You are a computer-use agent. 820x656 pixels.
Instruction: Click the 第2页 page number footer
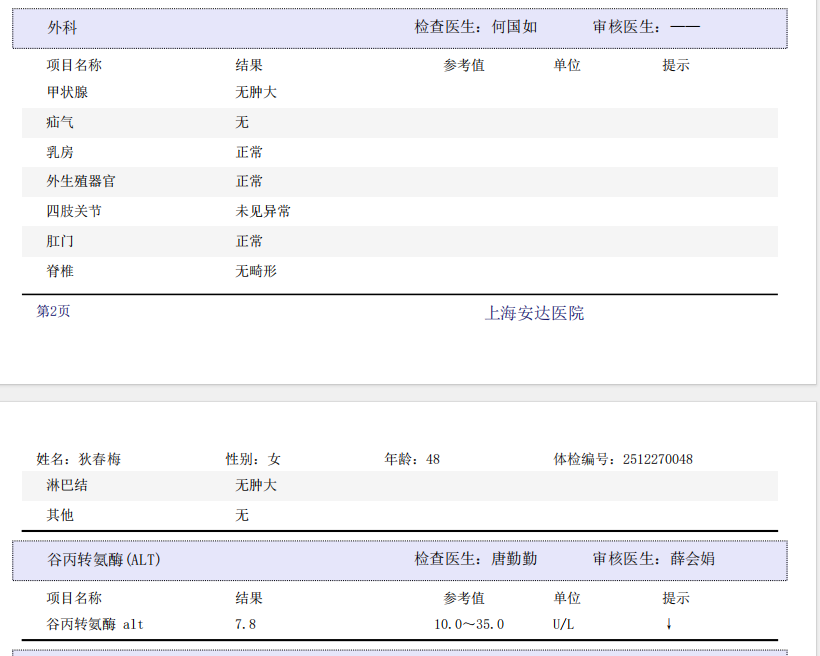[54, 311]
